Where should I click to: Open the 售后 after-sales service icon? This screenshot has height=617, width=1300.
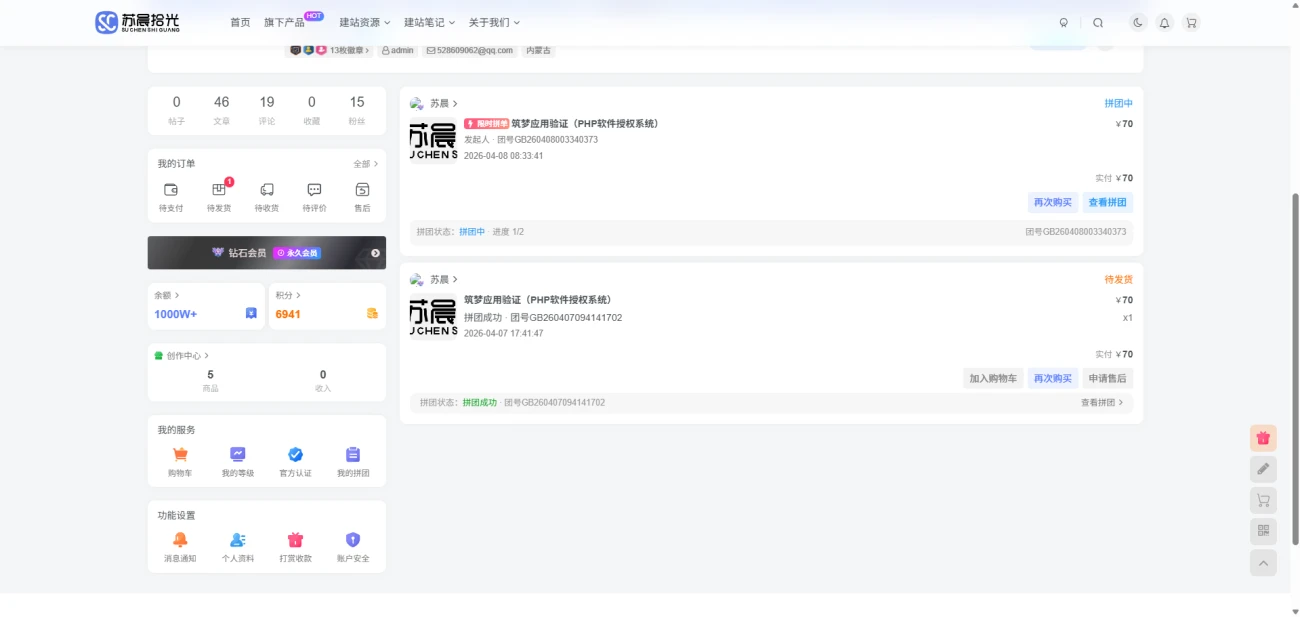[360, 190]
